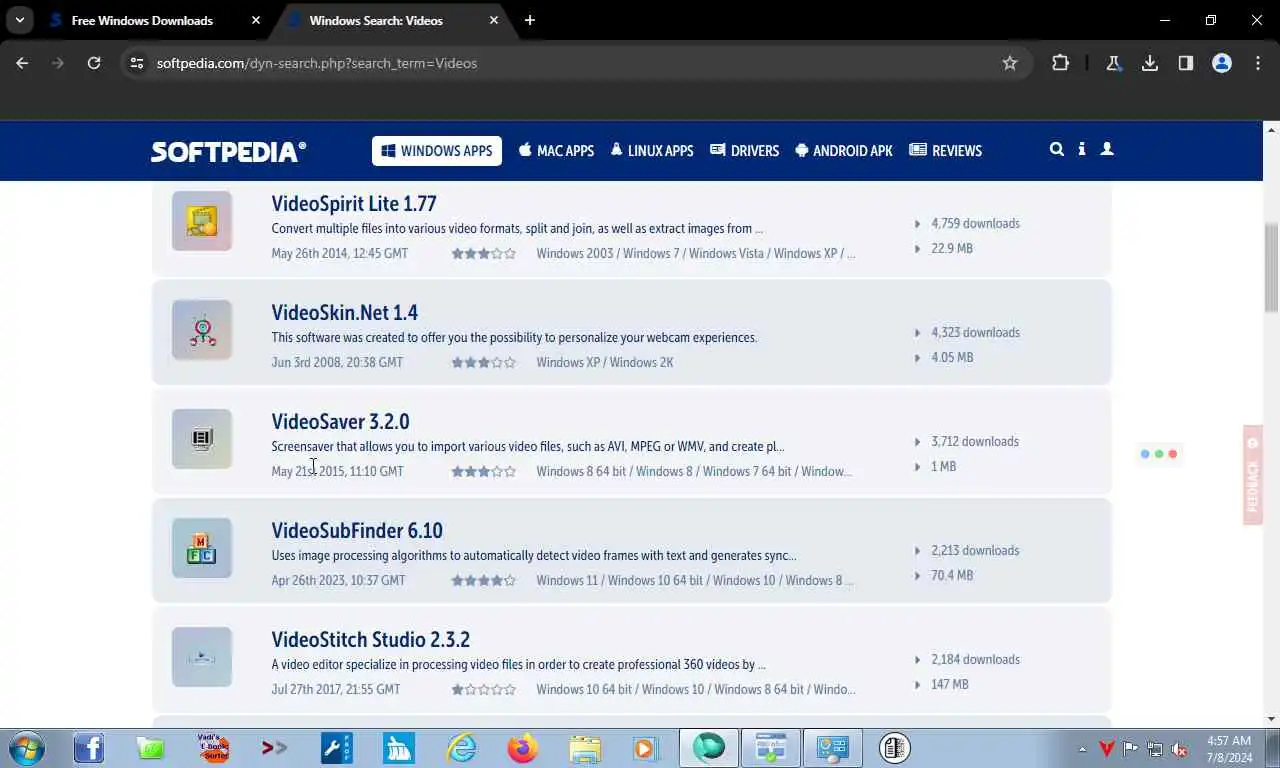Click the page vertical scrollbar thumb

point(1272,269)
